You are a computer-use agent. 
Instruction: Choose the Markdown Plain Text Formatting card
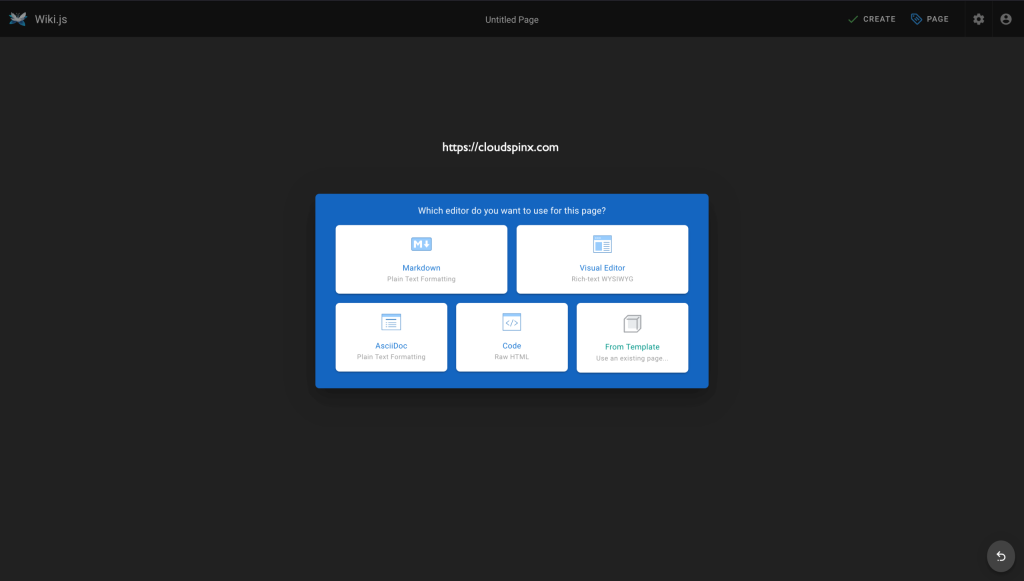coord(421,259)
